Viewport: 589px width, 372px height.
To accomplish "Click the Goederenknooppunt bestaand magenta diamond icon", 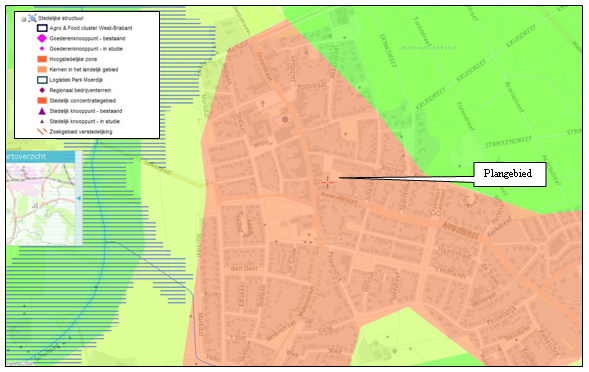I will tap(42, 38).
